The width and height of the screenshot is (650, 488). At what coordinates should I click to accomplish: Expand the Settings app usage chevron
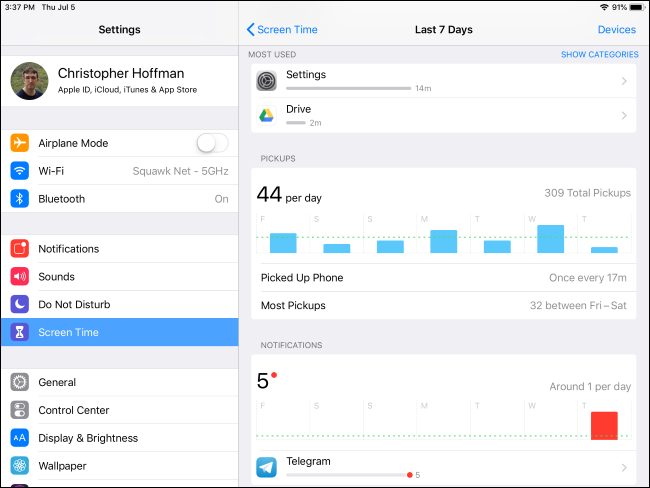click(623, 81)
